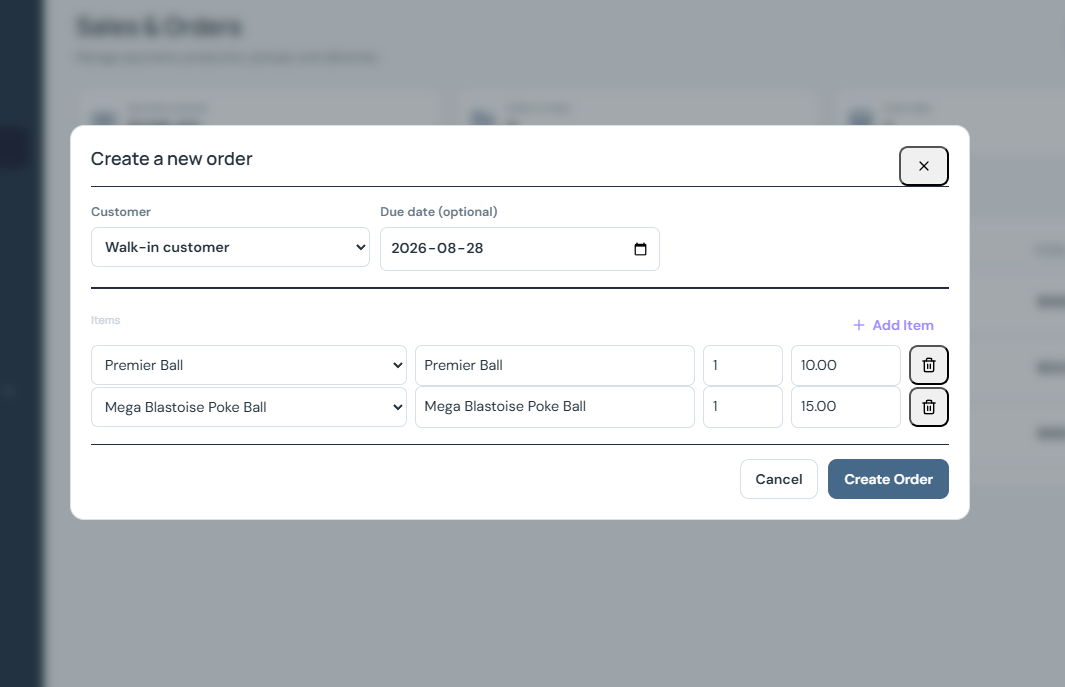Delete the Premier Ball item with trash icon
The image size is (1065, 687).
coord(928,366)
